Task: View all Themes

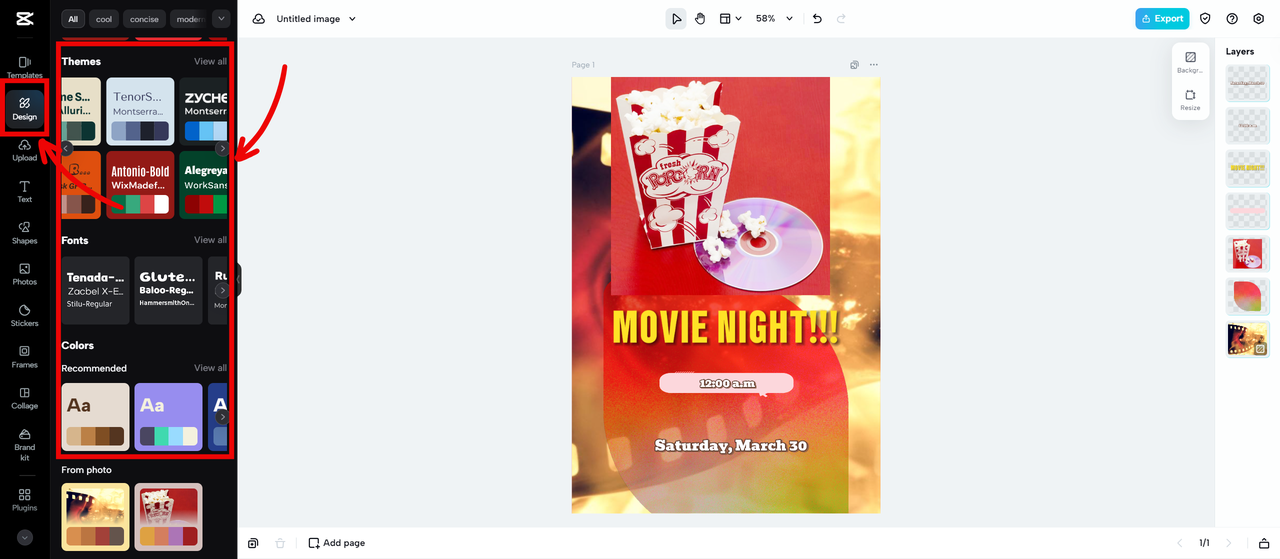Action: [210, 62]
